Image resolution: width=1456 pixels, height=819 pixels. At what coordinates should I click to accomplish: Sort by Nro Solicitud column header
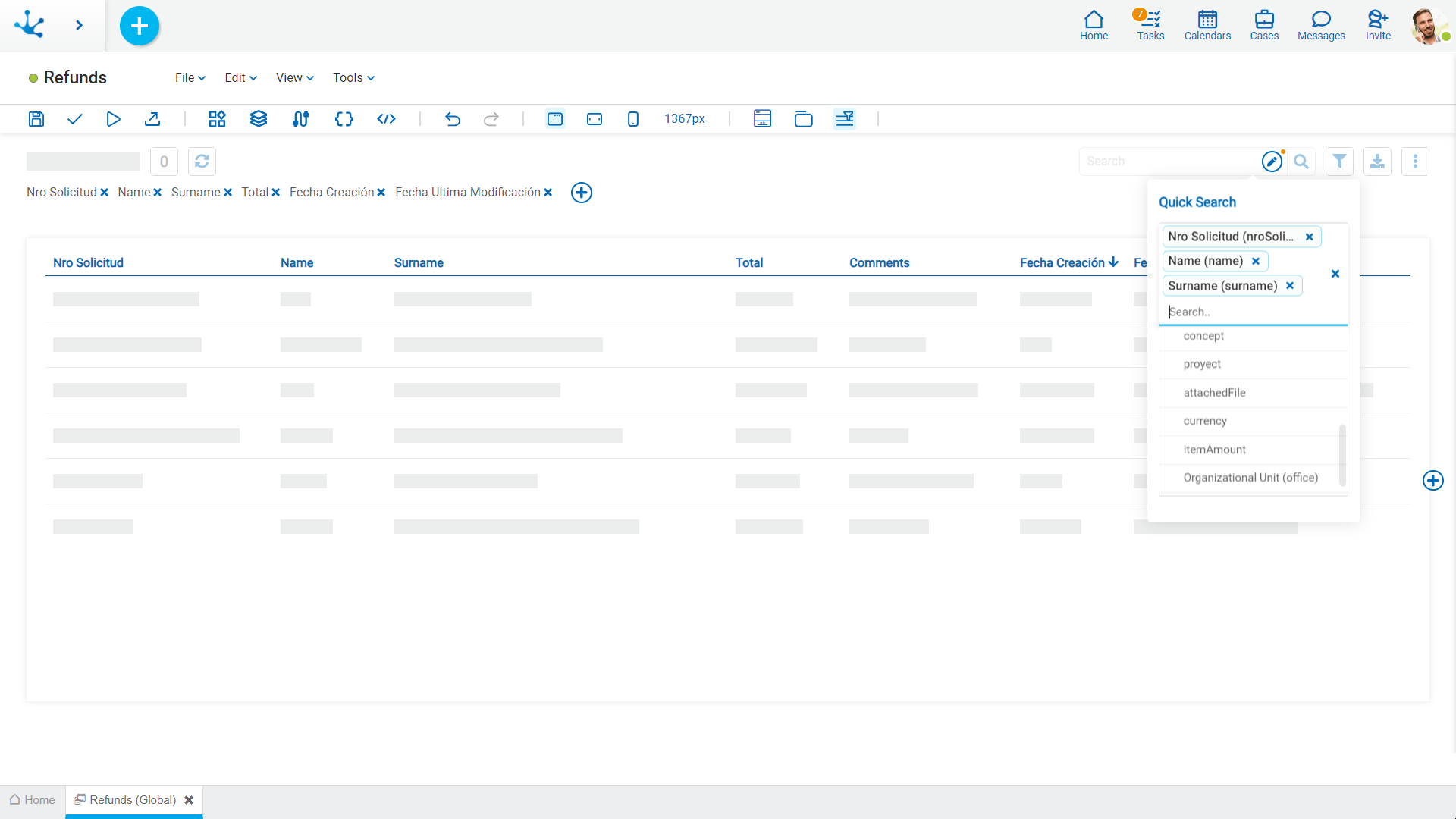coord(88,262)
